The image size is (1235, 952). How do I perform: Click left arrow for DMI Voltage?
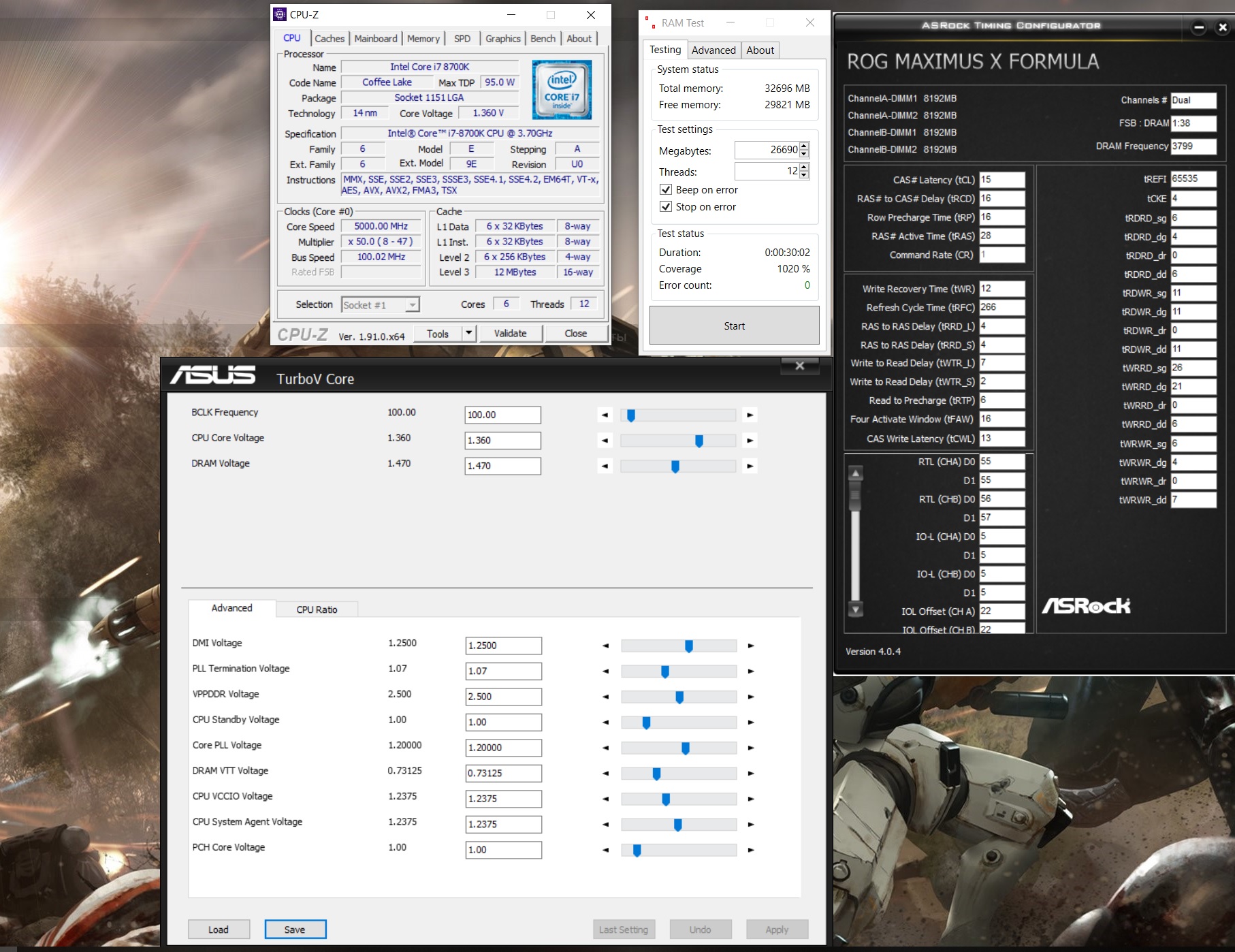[x=605, y=646]
